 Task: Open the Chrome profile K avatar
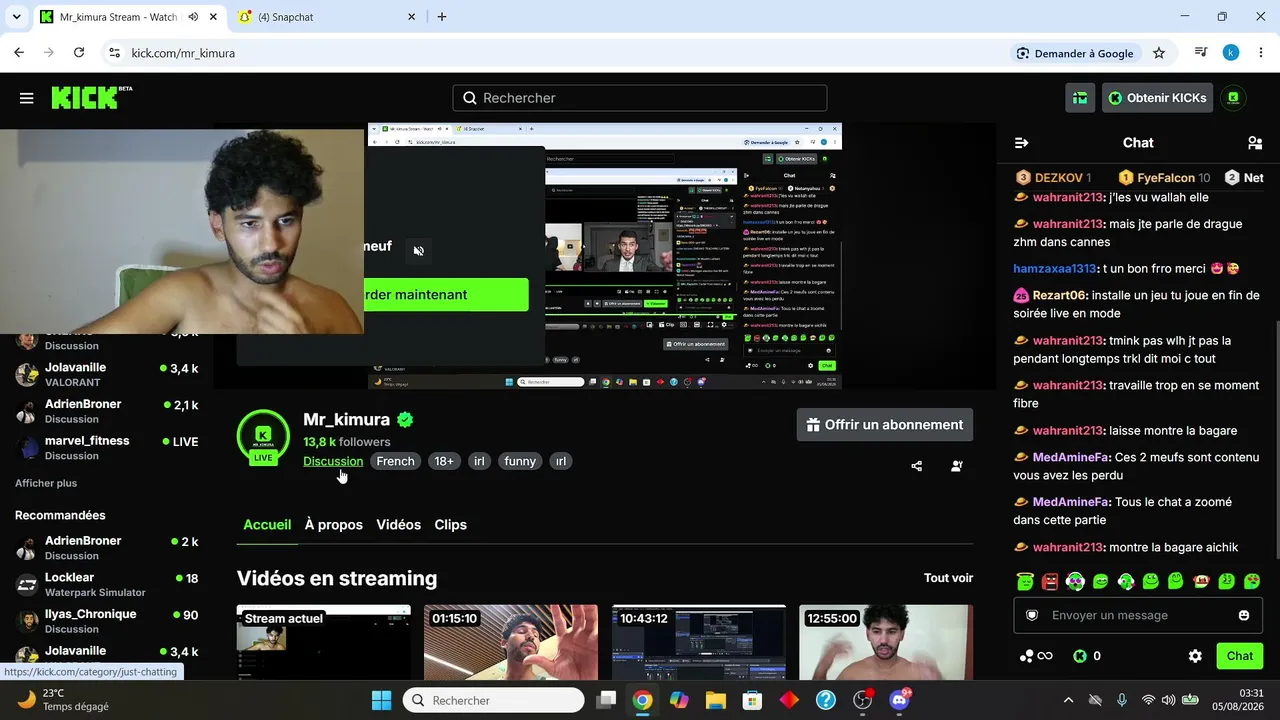(1231, 53)
